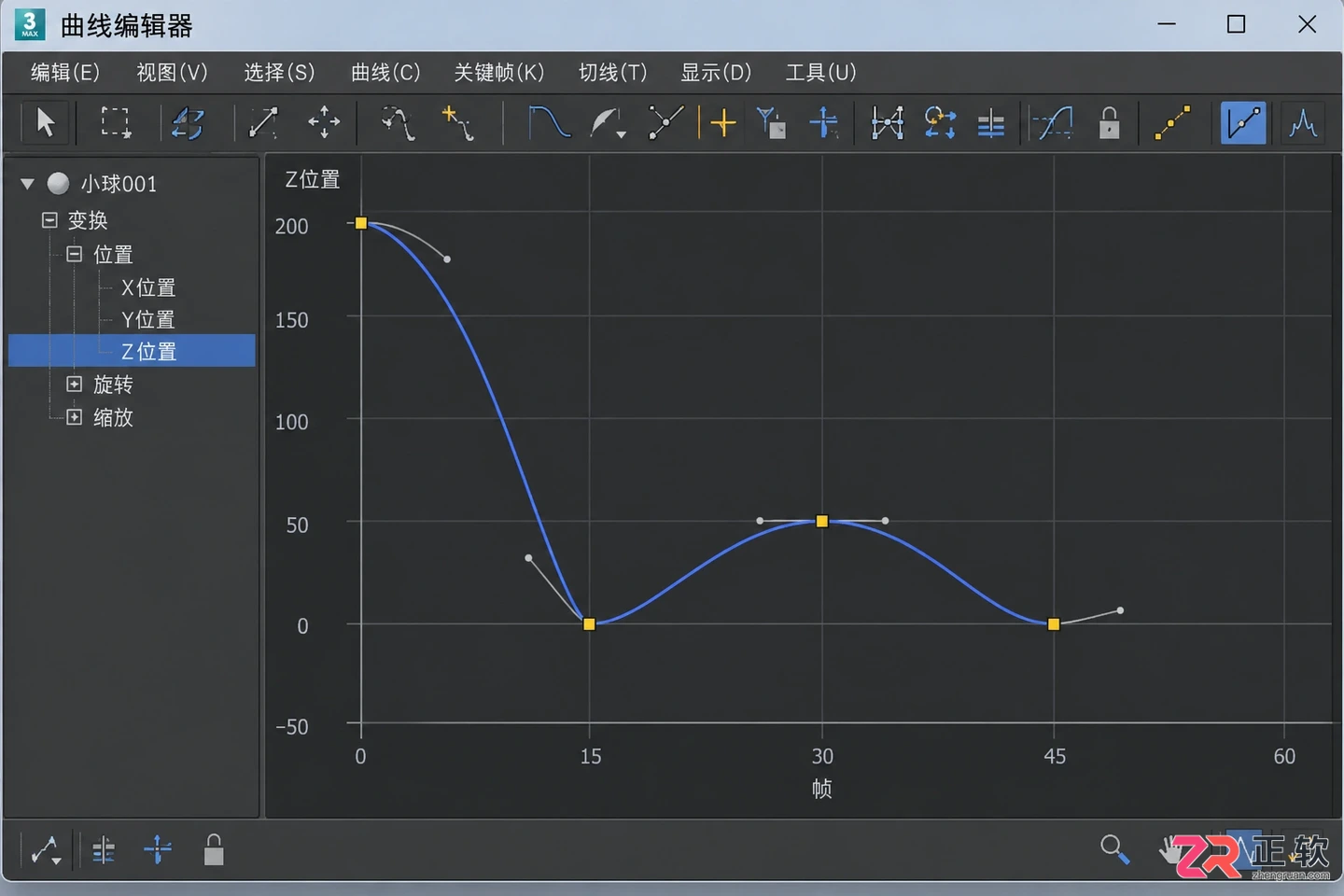Click the blue cycling arrows with nodes icon

(x=940, y=122)
